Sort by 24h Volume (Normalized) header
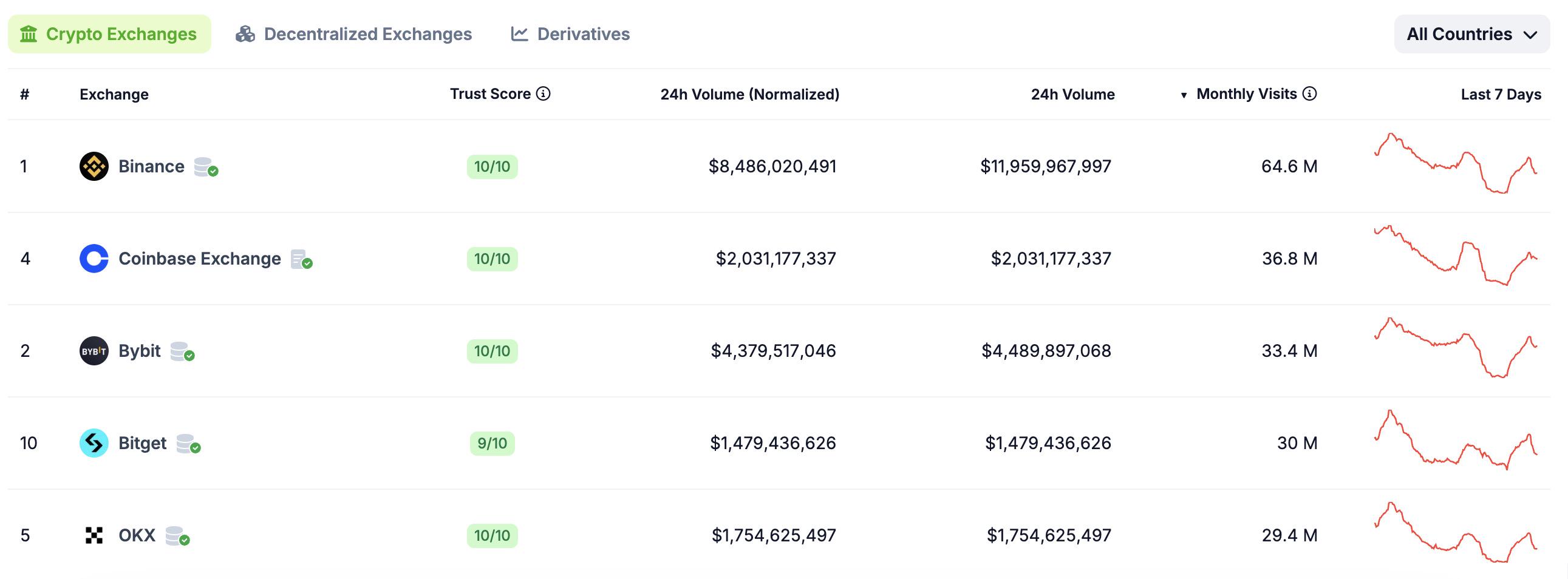This screenshot has height=579, width=1568. [x=749, y=94]
